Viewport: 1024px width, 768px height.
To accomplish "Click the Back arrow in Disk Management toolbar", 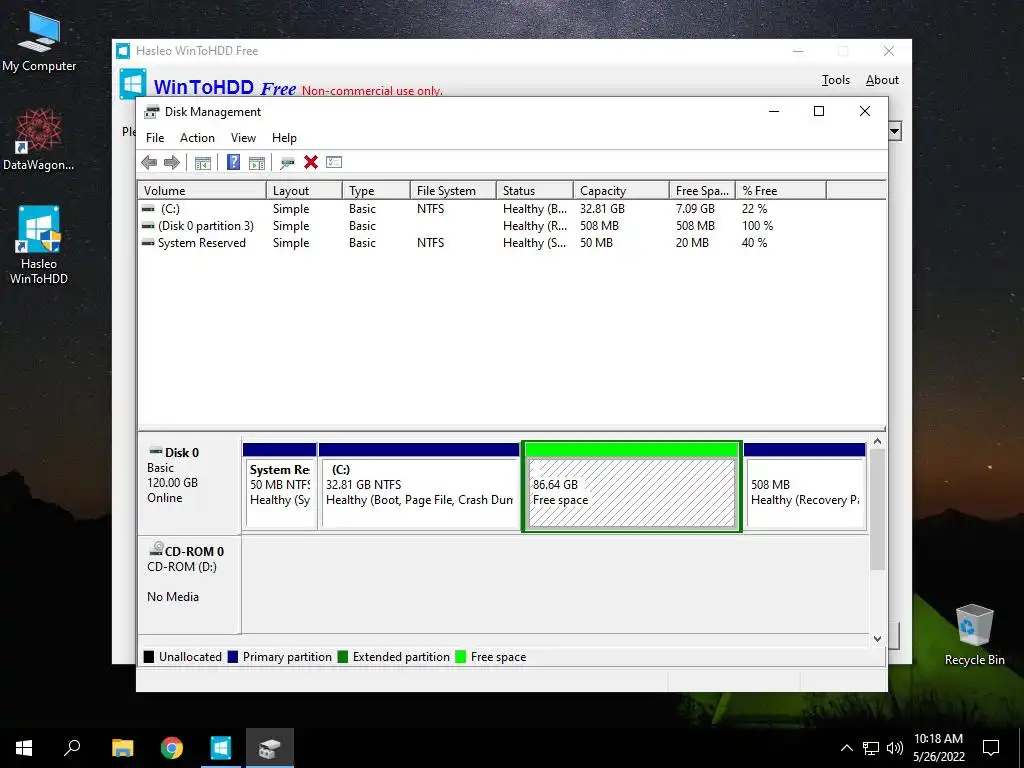I will (x=149, y=163).
